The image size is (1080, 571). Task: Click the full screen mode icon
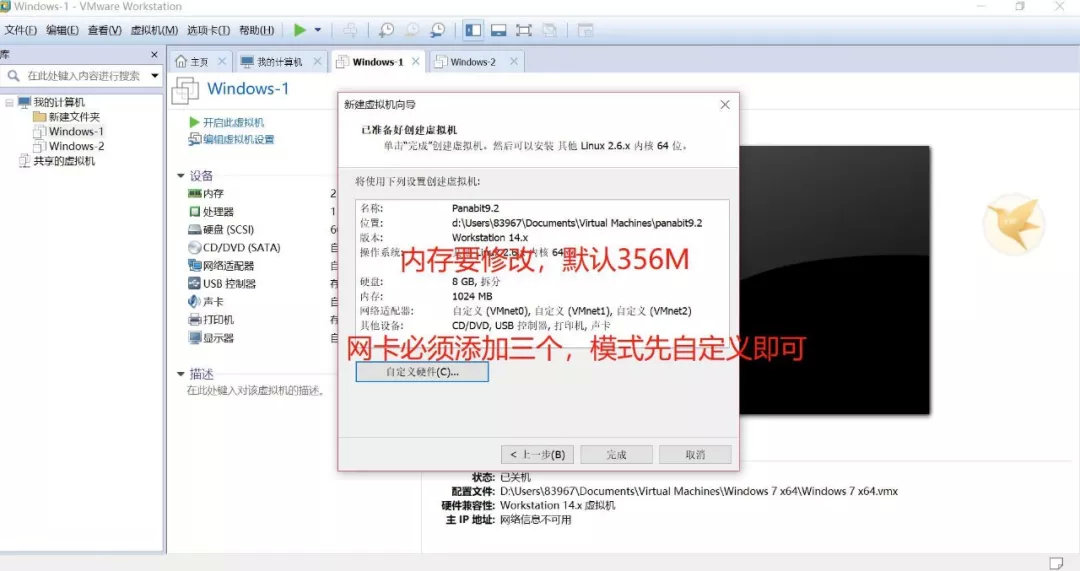(x=524, y=30)
